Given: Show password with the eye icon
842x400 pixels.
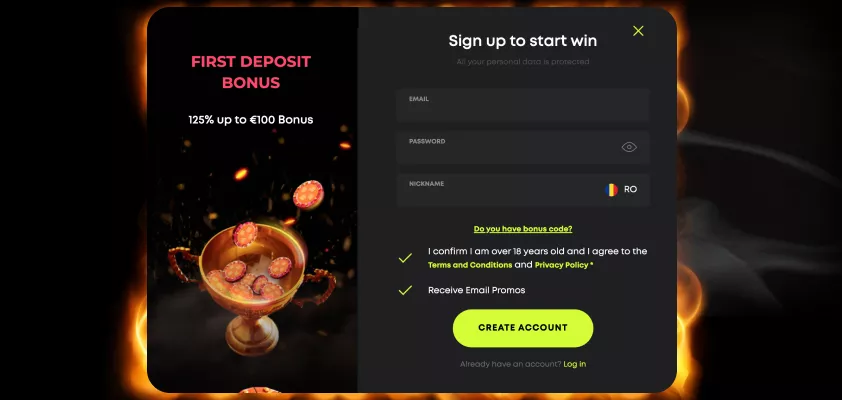Looking at the screenshot, I should coord(629,147).
